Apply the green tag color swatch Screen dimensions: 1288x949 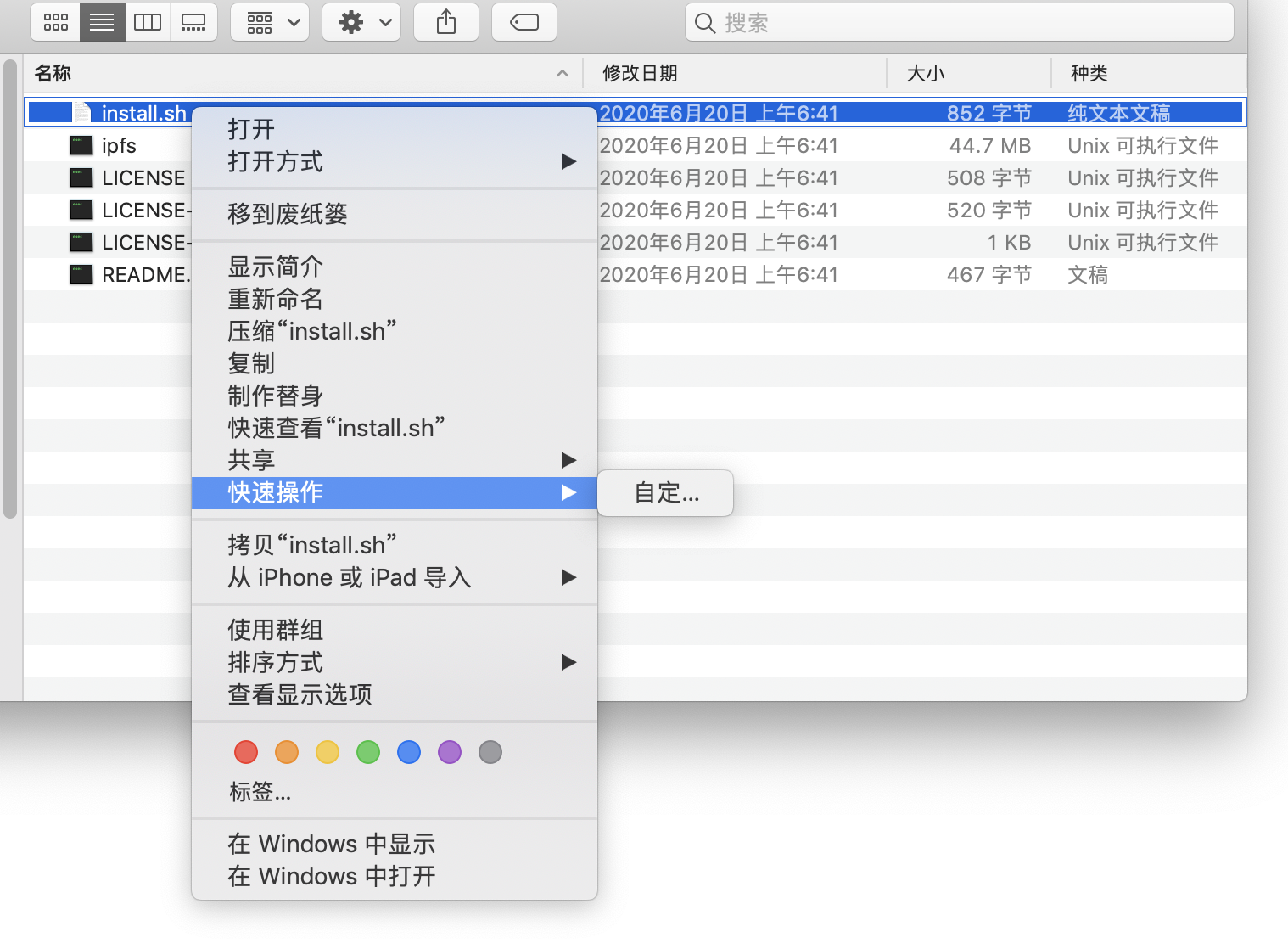click(367, 752)
